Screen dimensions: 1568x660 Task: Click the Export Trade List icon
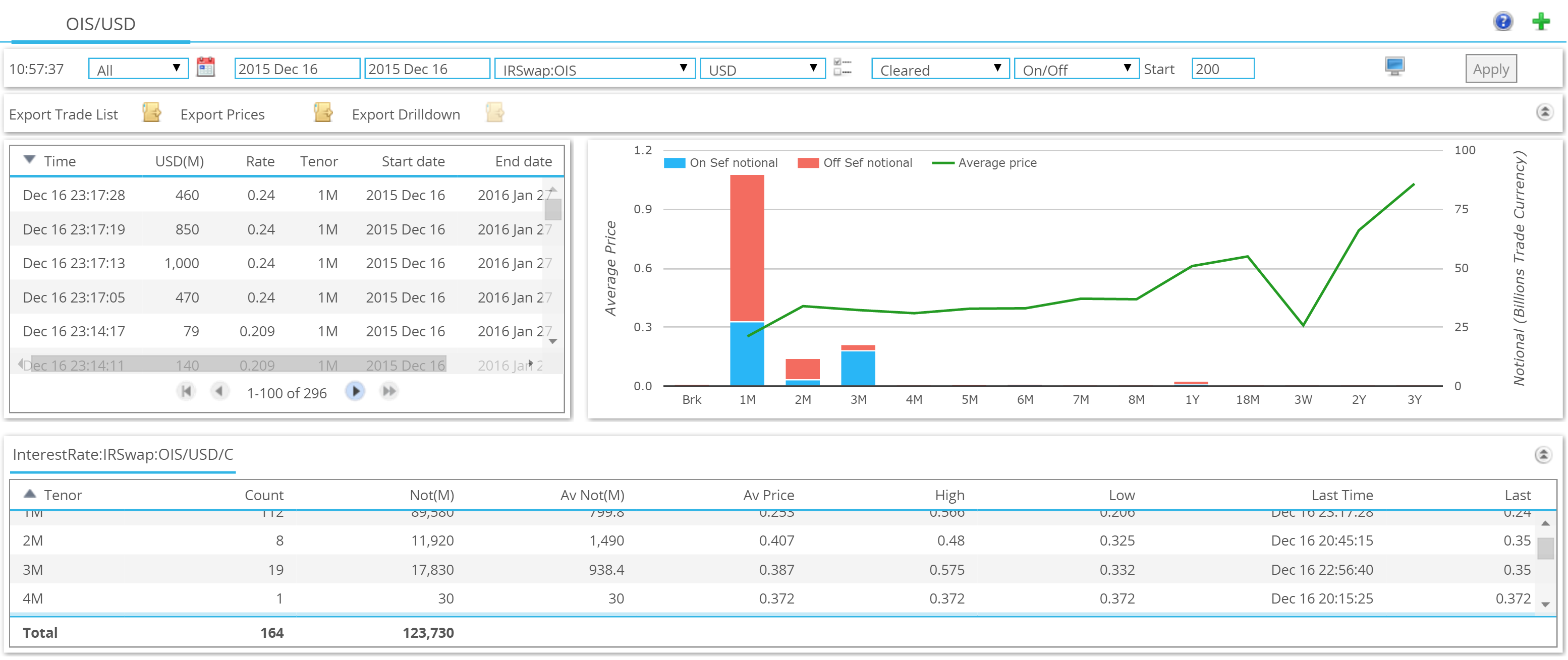(151, 112)
